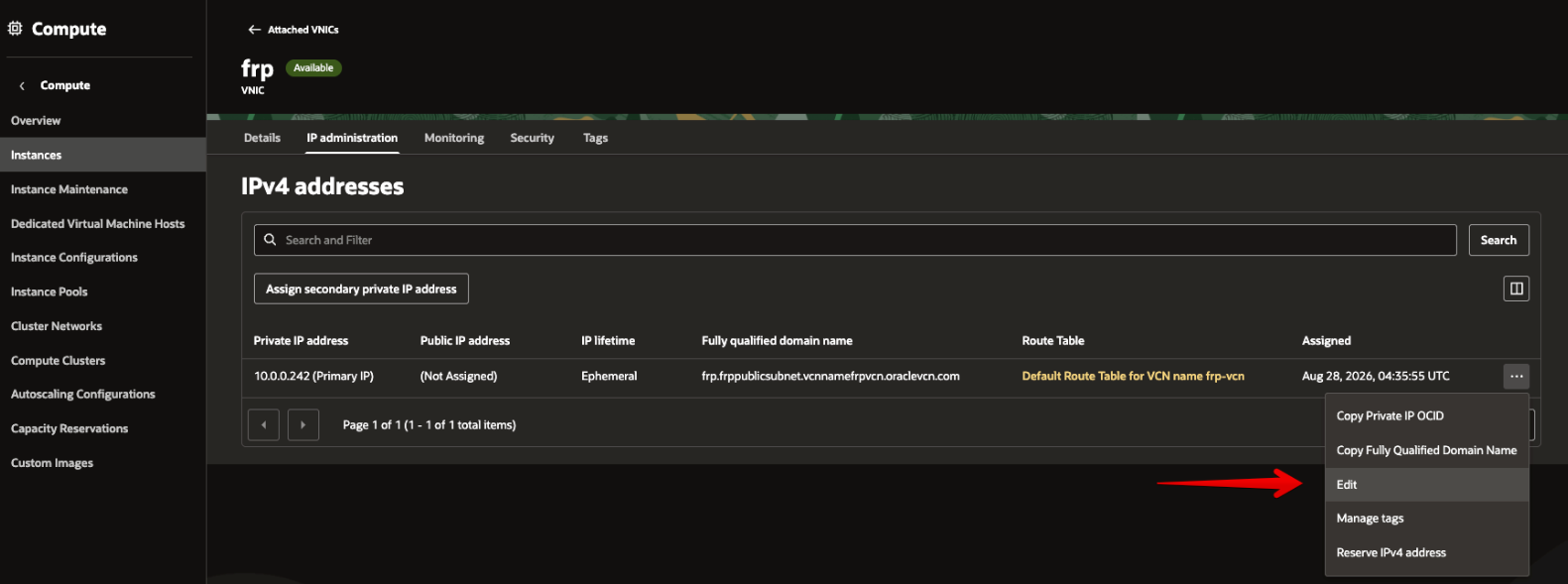The width and height of the screenshot is (1568, 584).
Task: Open Default Route Table for VCN link
Action: [1133, 377]
